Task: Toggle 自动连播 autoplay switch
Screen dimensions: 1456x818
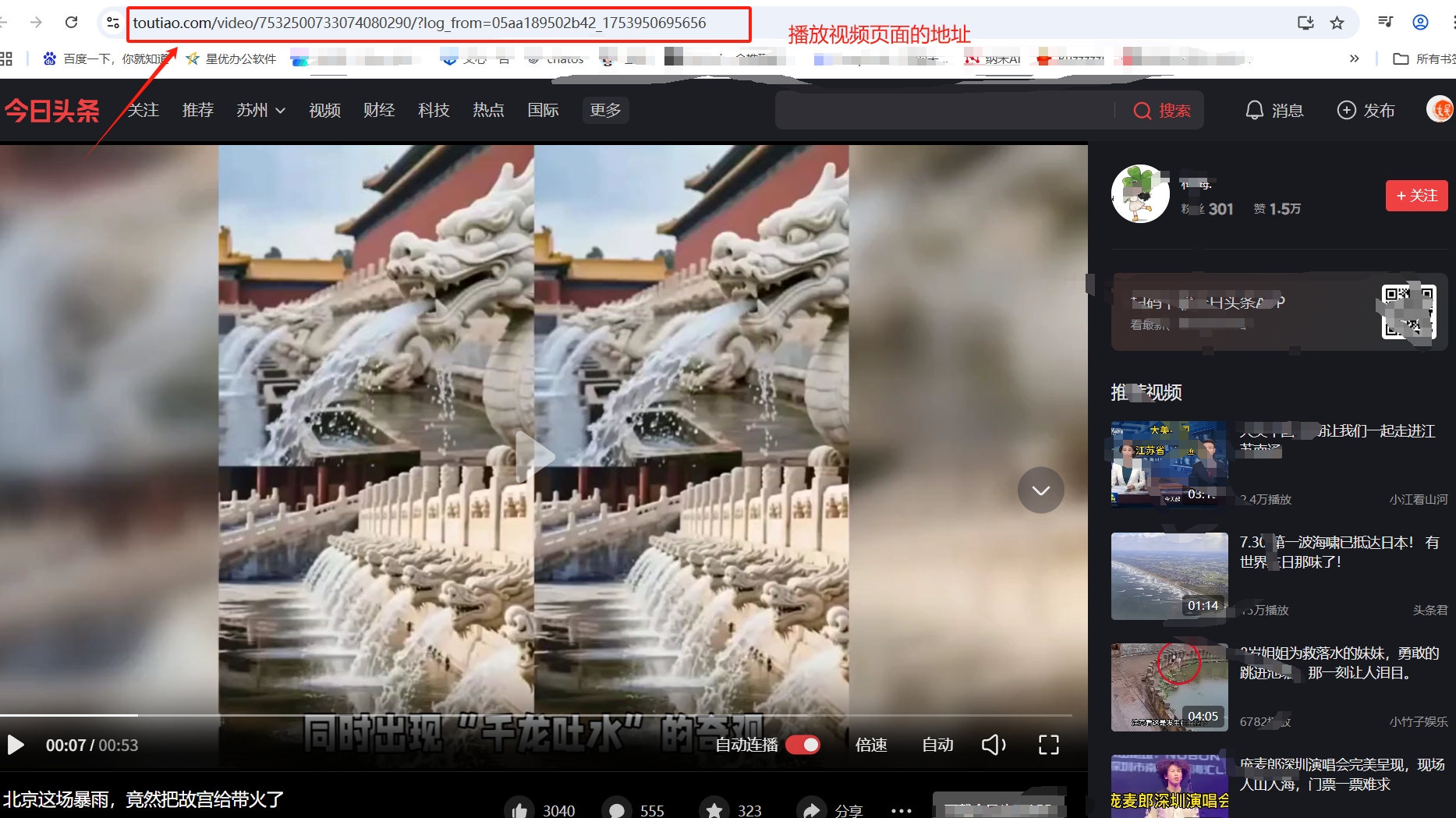Action: [803, 745]
